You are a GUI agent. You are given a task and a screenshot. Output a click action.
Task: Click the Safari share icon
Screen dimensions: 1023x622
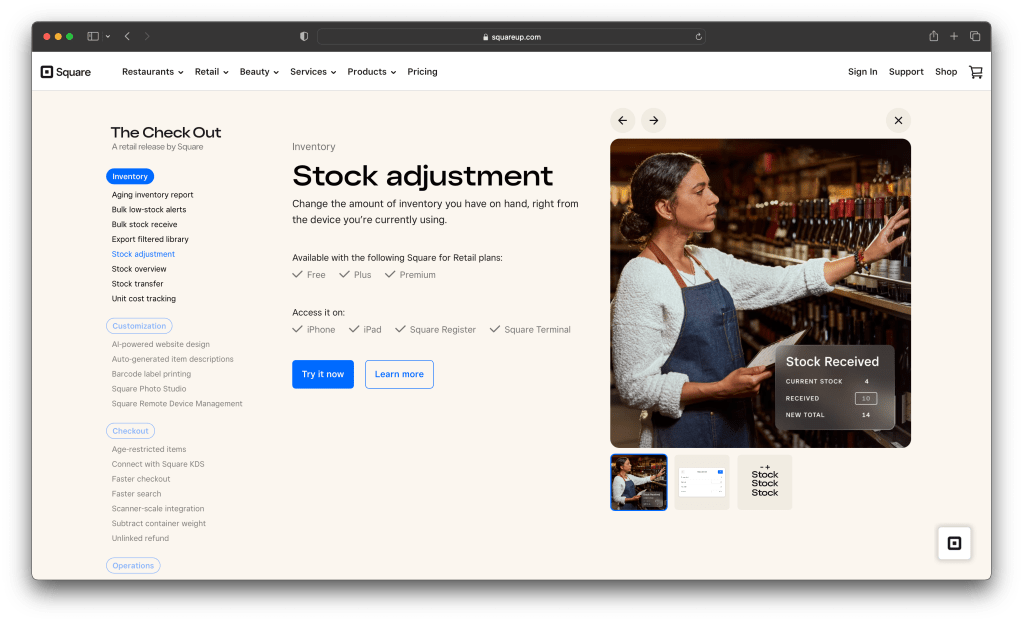click(x=933, y=36)
